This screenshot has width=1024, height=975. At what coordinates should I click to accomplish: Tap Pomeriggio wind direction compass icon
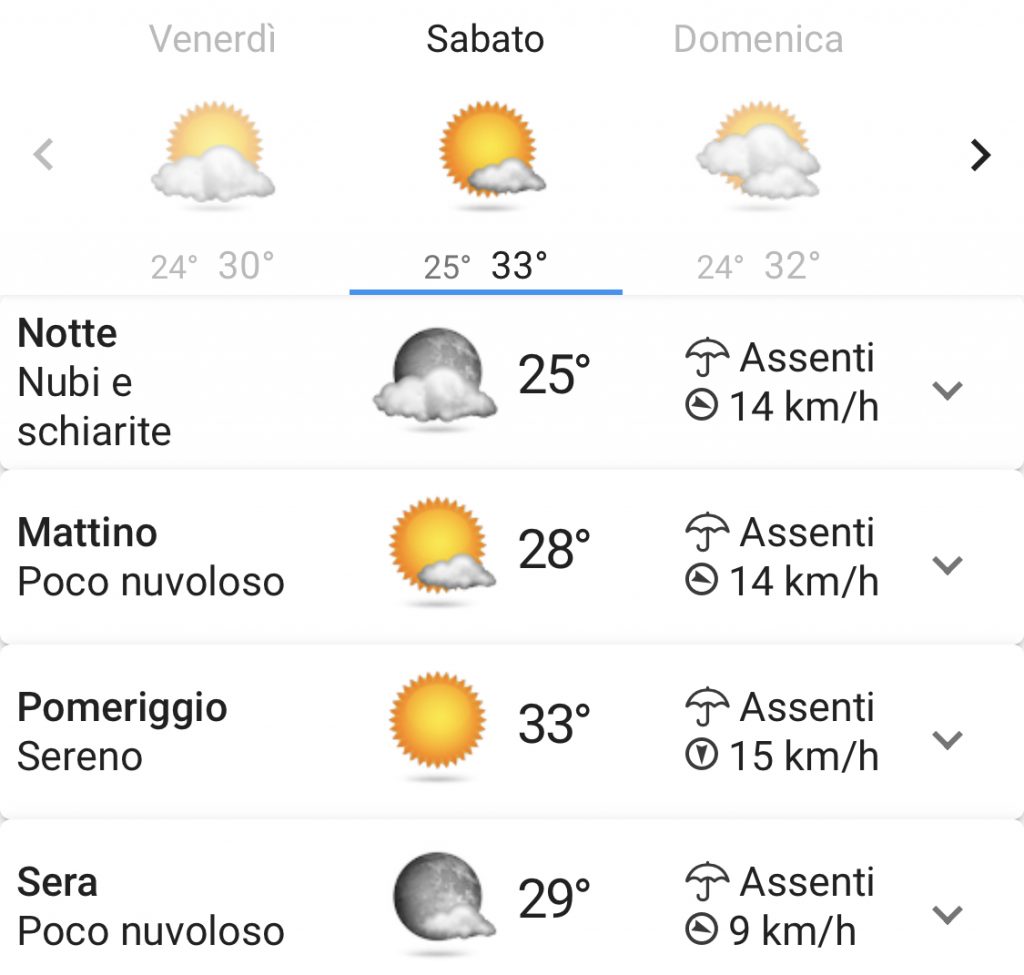702,755
